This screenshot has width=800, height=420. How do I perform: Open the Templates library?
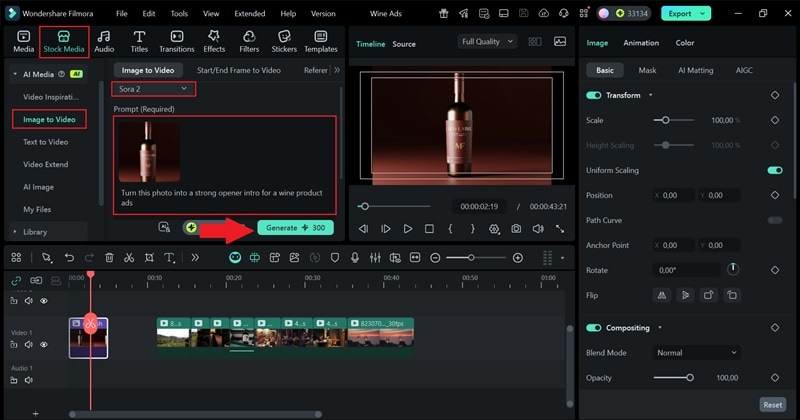click(x=320, y=41)
